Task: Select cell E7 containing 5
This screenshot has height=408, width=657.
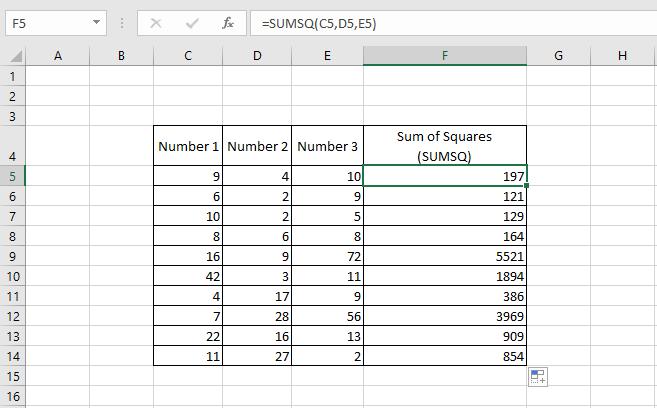Action: [x=327, y=216]
